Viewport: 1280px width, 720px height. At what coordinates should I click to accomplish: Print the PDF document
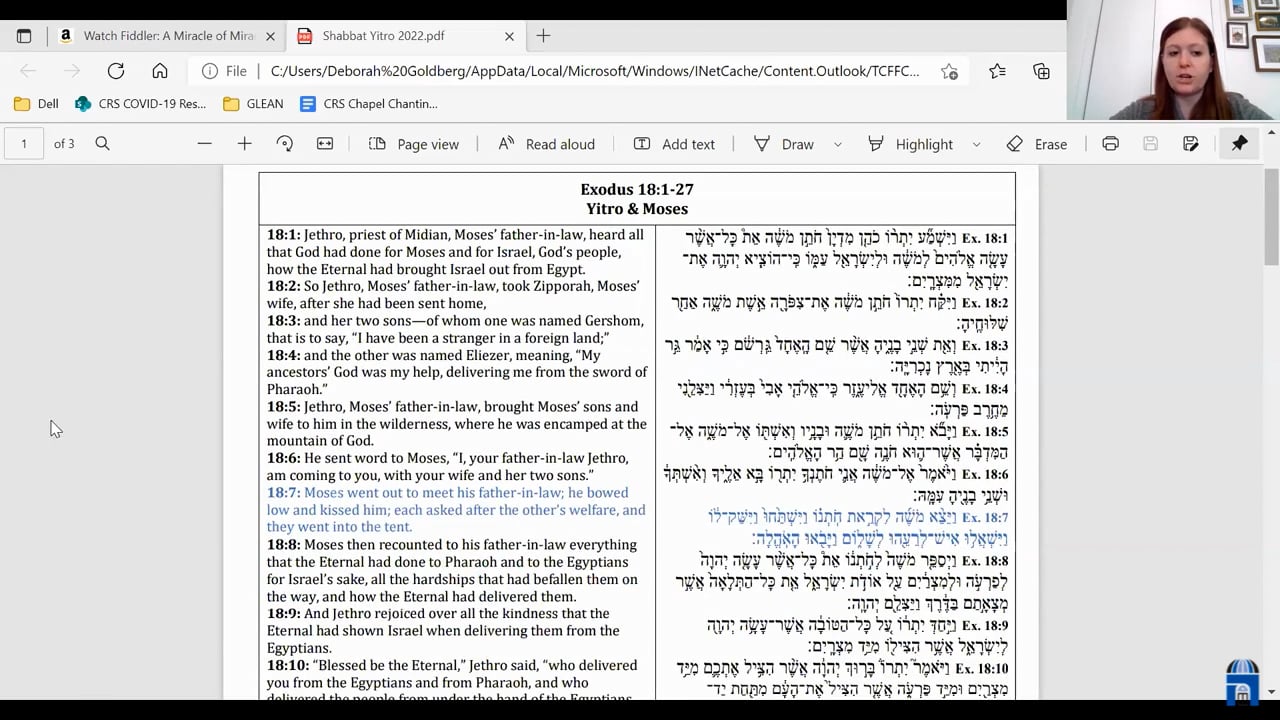(1110, 144)
